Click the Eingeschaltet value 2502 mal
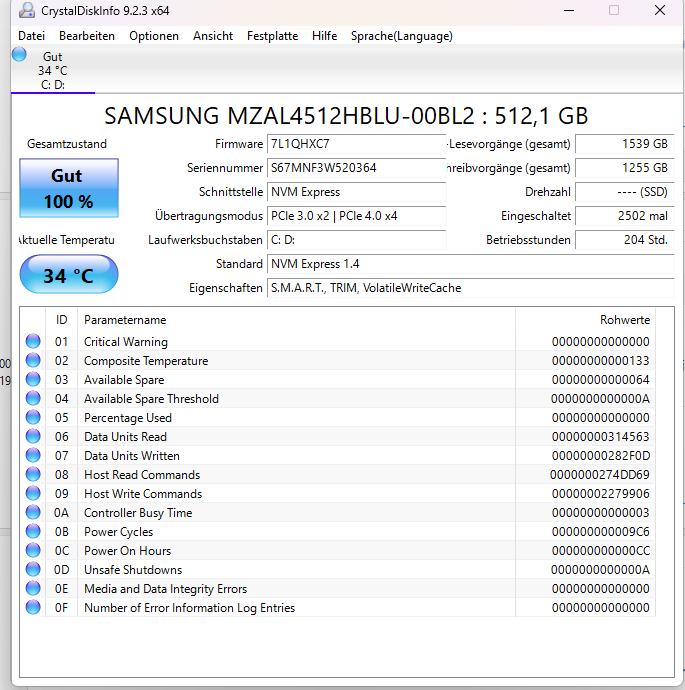Viewport: 685px width, 690px height. (x=624, y=216)
